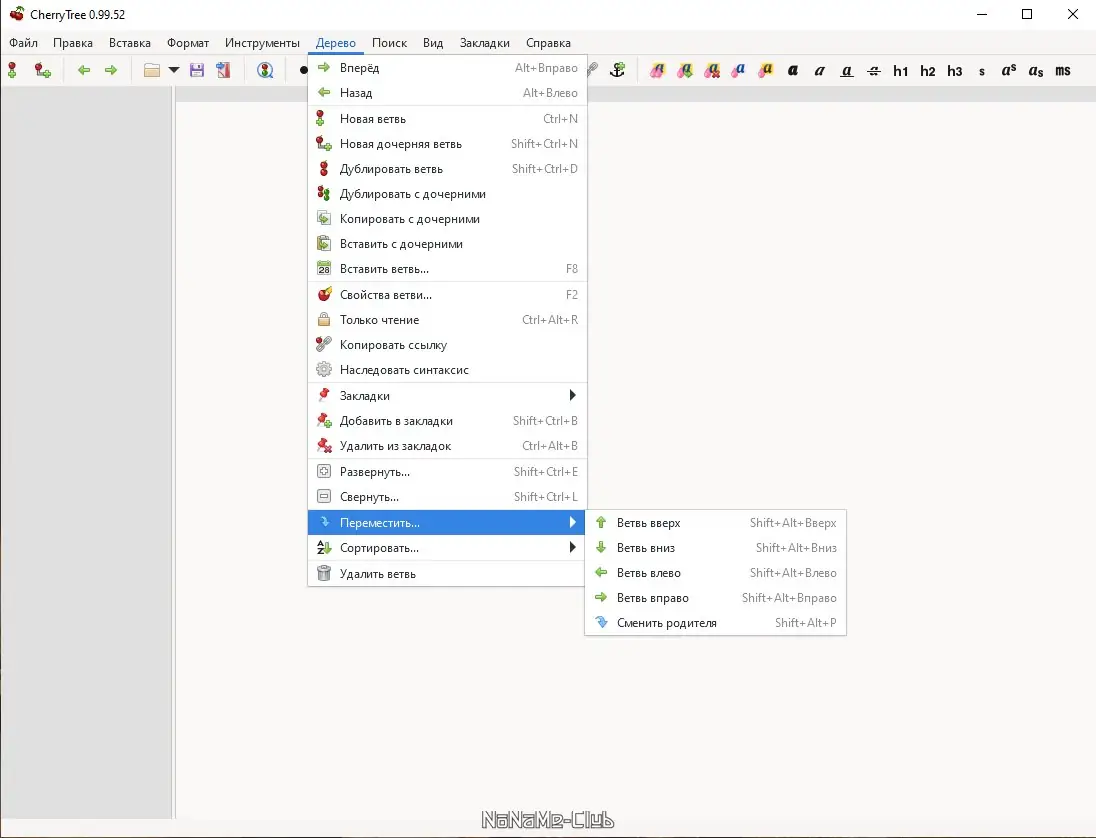Apply h1 heading format from toolbar
The height and width of the screenshot is (838, 1096).
coord(900,71)
